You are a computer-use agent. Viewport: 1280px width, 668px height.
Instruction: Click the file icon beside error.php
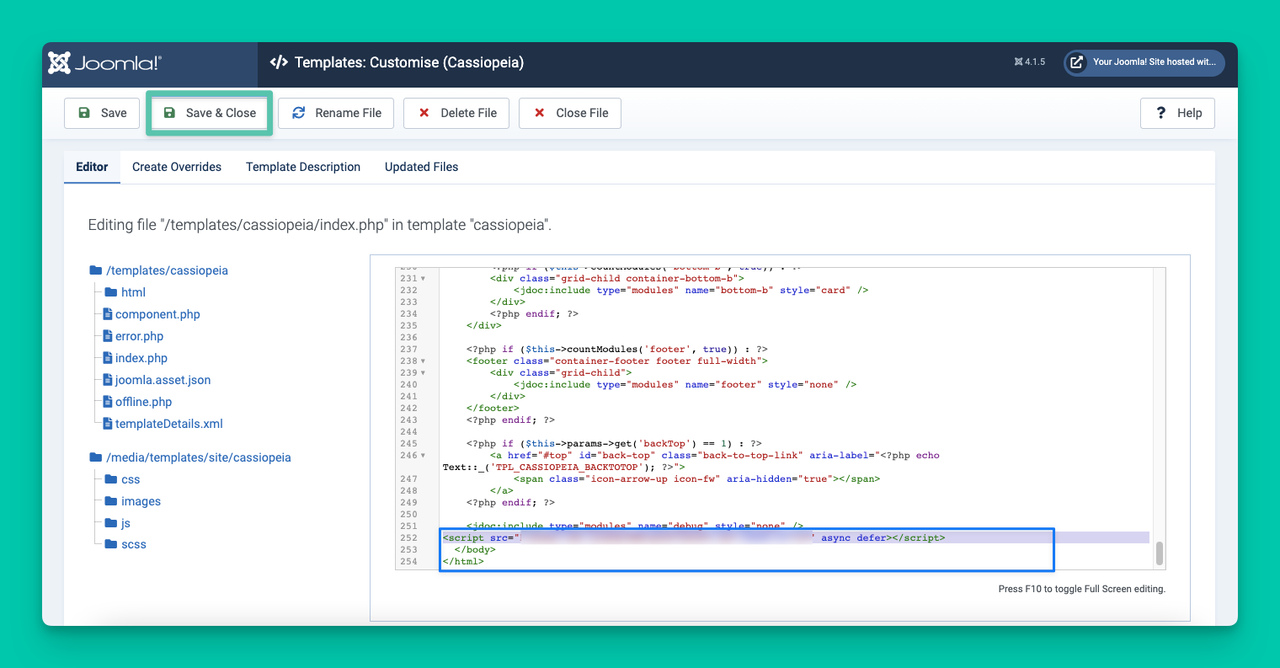click(107, 336)
